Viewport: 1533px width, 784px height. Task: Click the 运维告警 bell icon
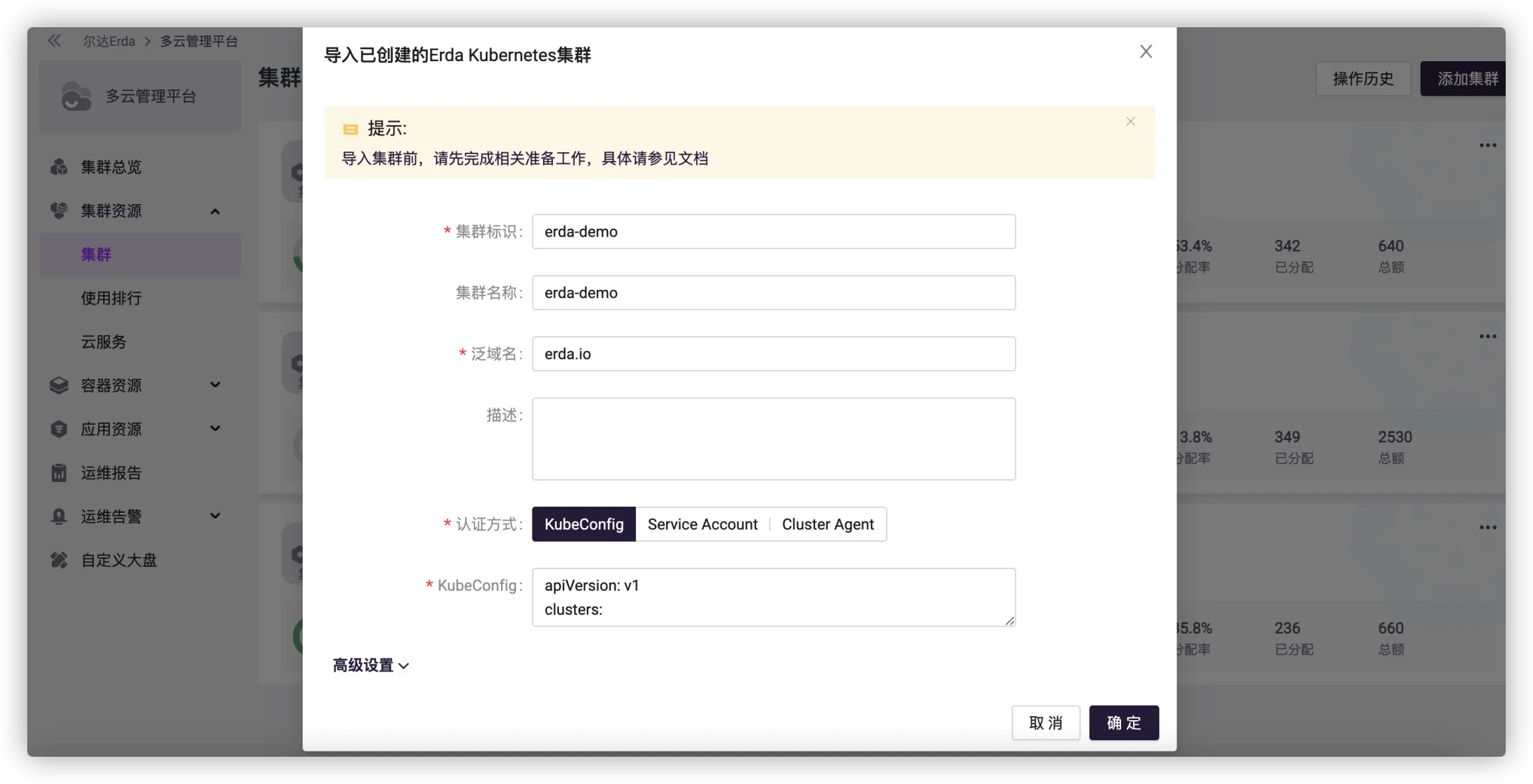(x=59, y=517)
